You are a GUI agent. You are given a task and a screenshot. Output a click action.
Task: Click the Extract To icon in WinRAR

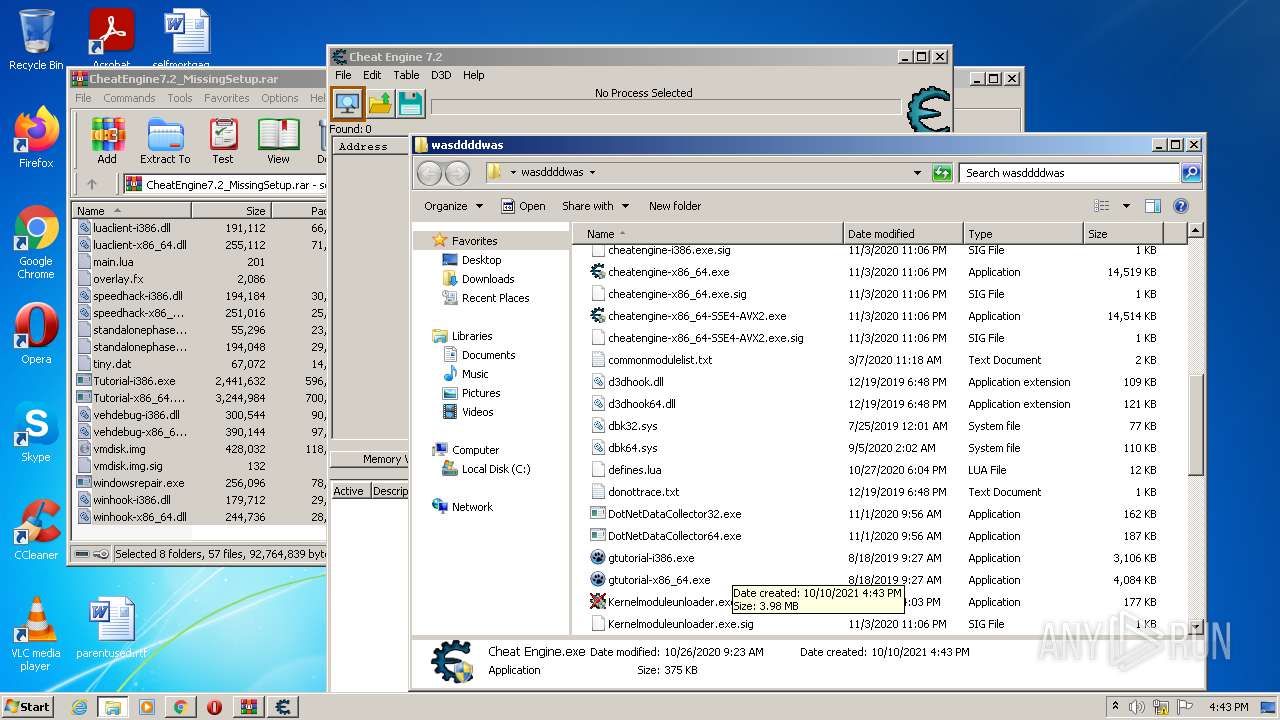point(165,141)
